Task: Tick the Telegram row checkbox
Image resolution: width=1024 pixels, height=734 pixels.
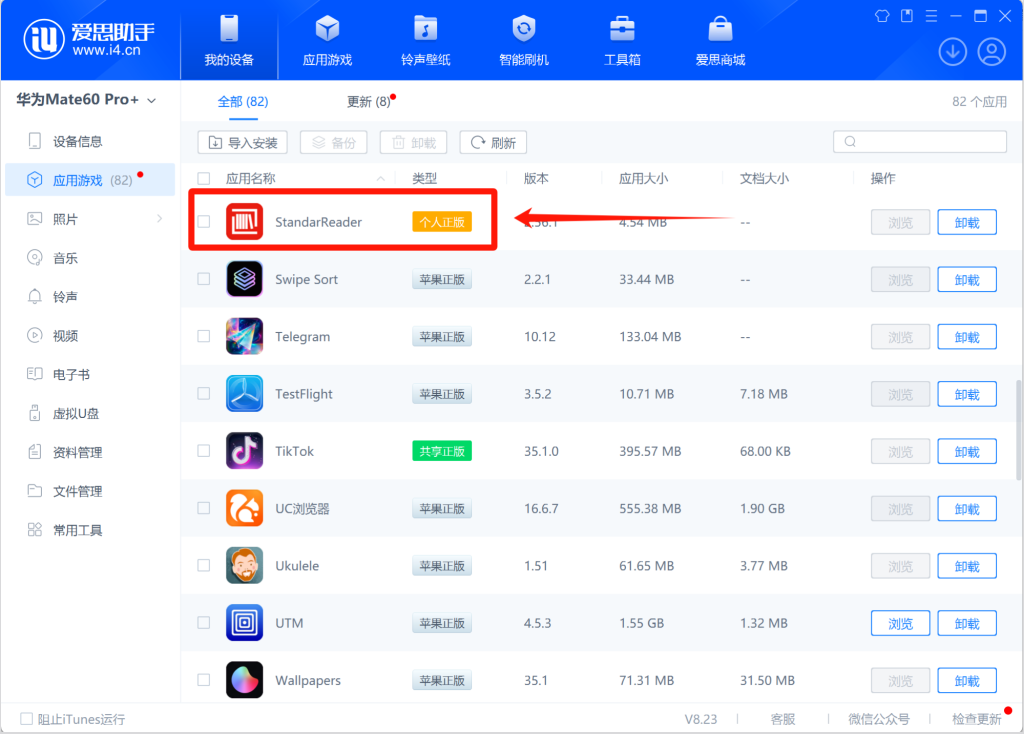Action: [204, 336]
